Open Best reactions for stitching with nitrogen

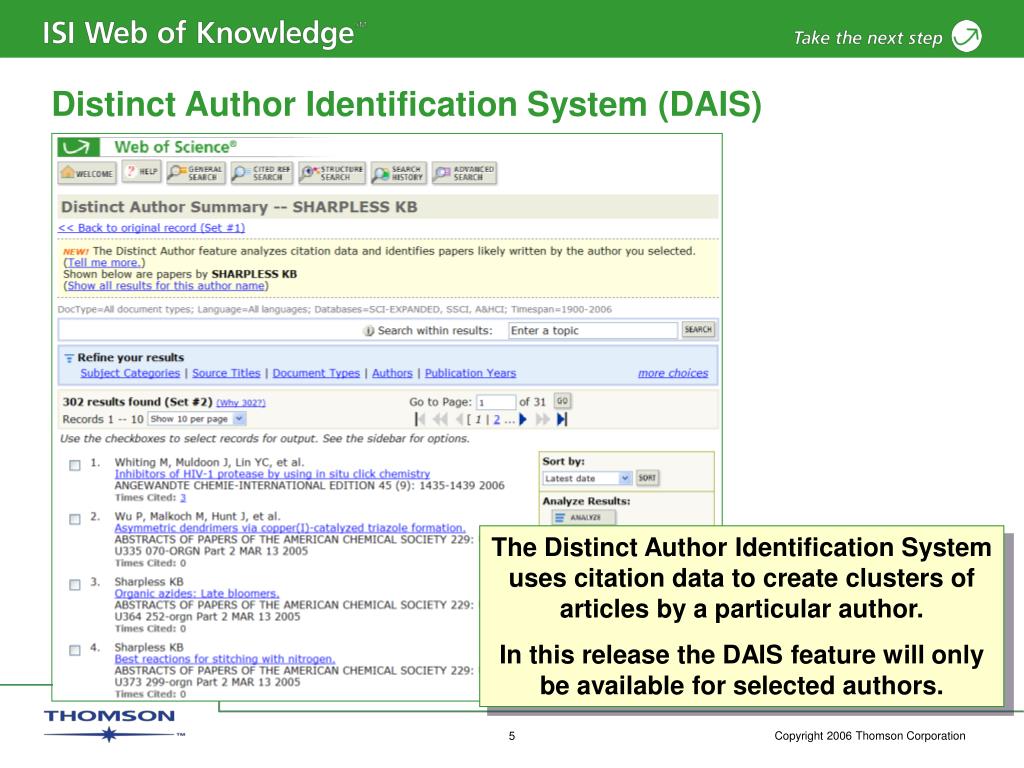click(x=225, y=659)
